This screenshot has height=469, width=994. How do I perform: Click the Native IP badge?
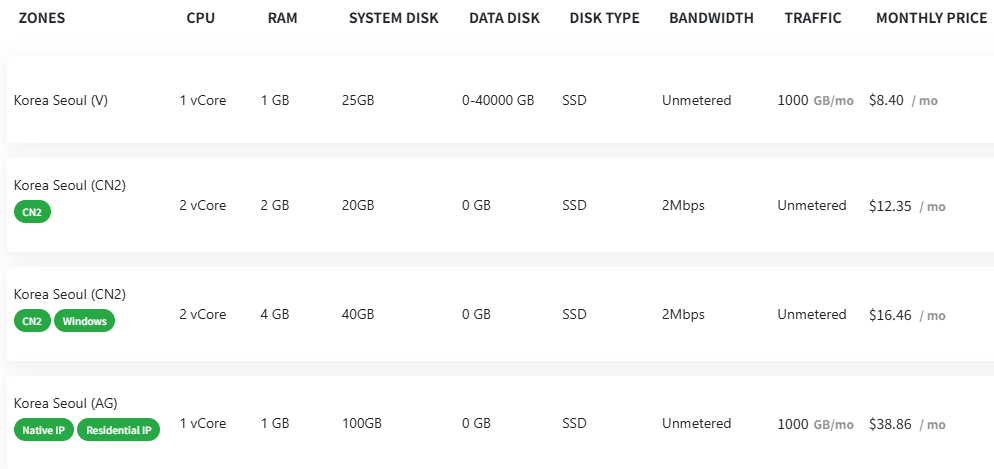pyautogui.click(x=43, y=430)
